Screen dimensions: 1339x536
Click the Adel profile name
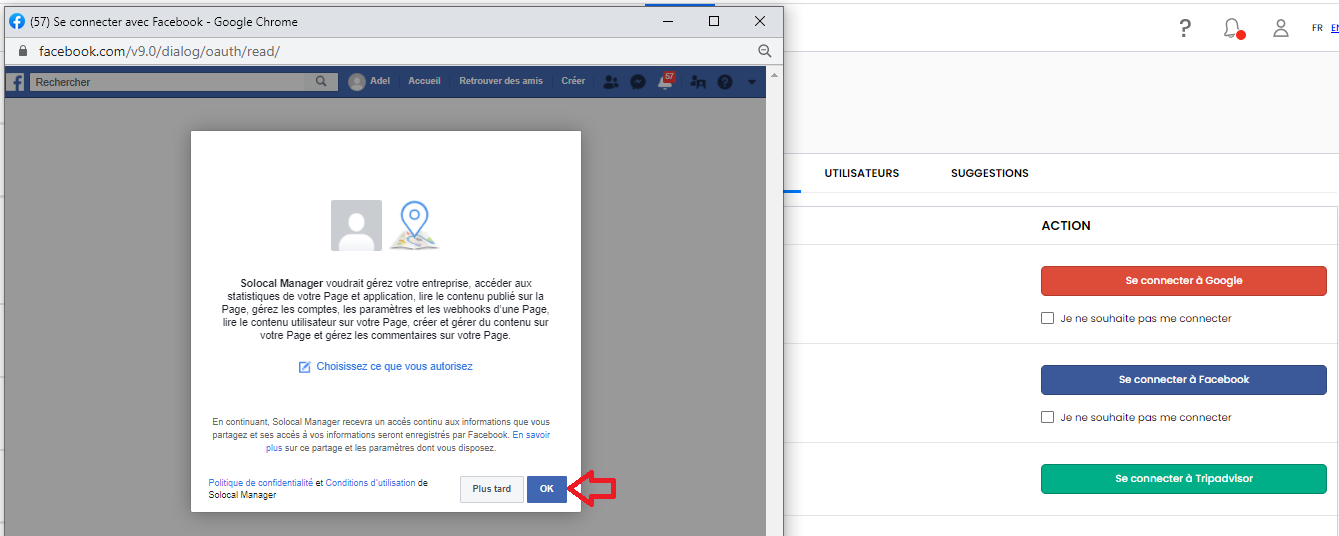[x=380, y=81]
